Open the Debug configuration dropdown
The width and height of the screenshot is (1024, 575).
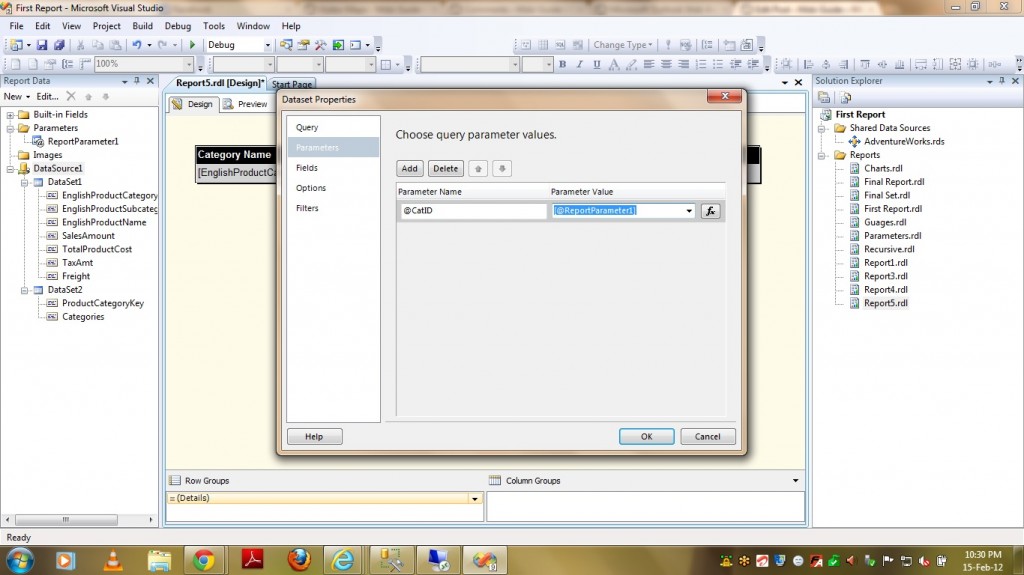pyautogui.click(x=267, y=45)
